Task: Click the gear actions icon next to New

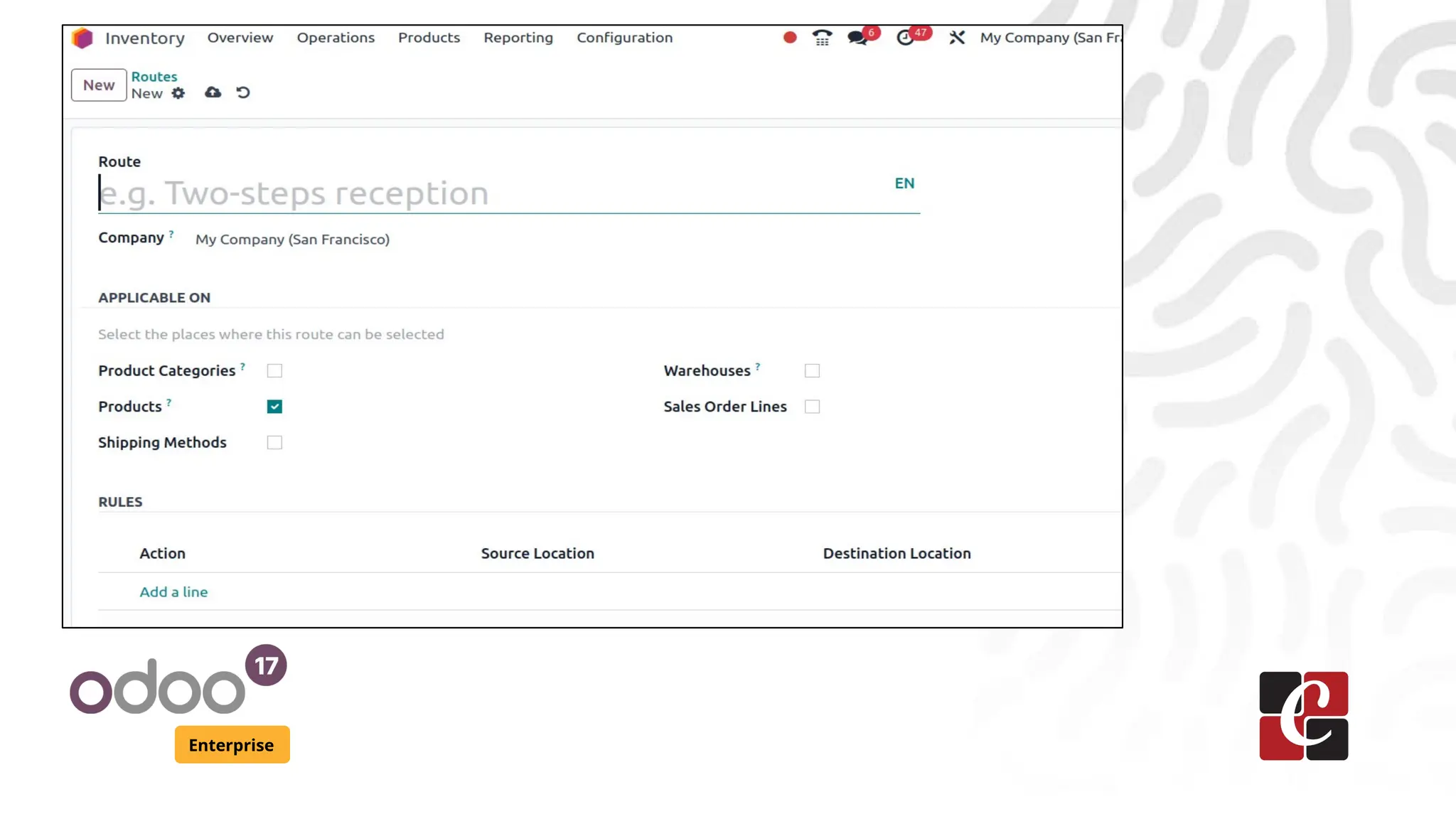Action: 178,93
